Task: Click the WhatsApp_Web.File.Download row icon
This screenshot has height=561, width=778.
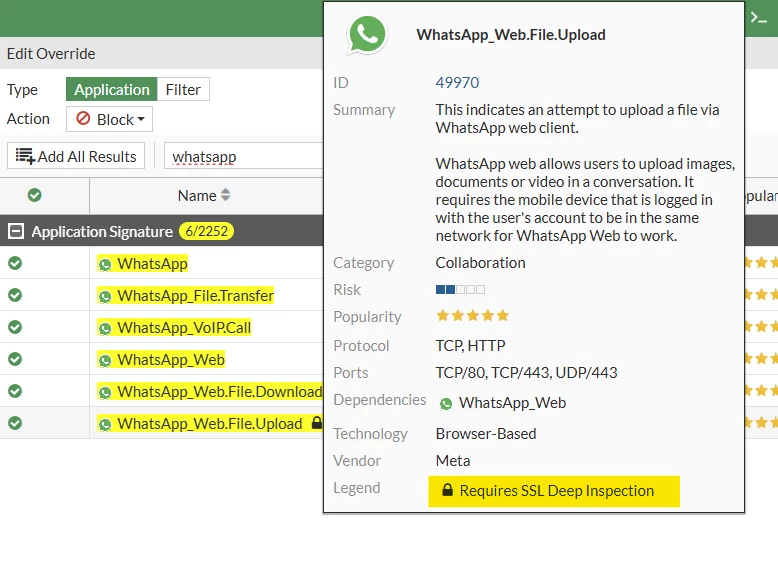Action: pyautogui.click(x=105, y=392)
